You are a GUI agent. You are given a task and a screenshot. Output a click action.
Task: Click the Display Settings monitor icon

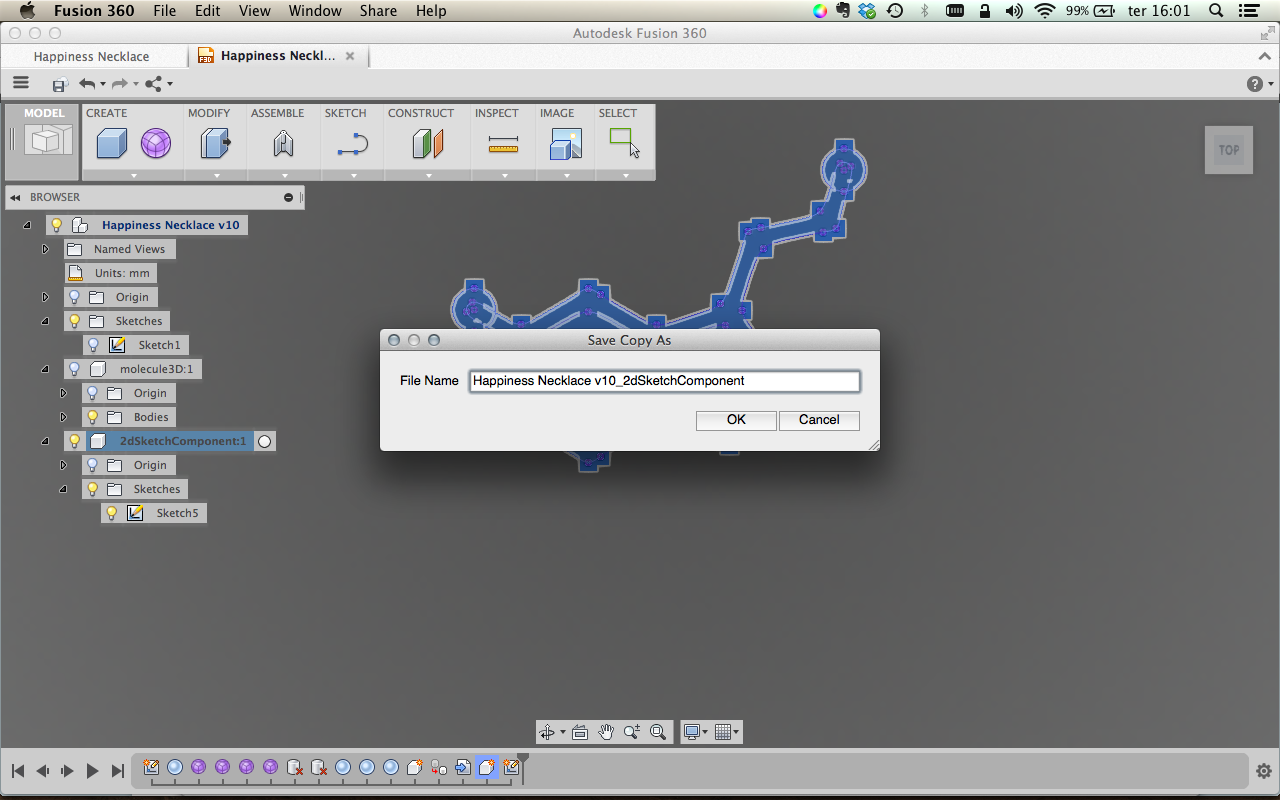[x=691, y=732]
